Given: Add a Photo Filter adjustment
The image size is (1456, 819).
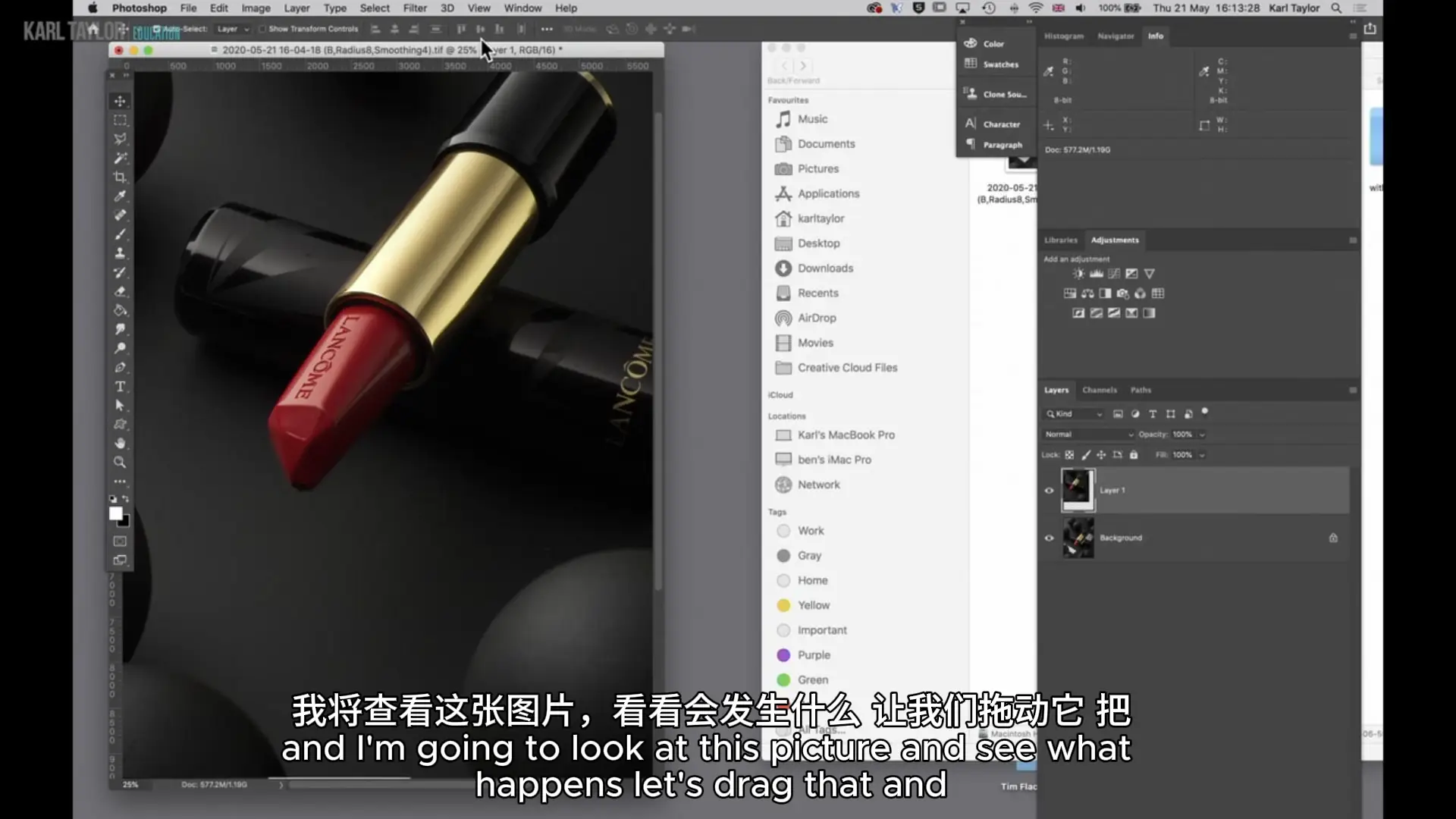Looking at the screenshot, I should click(x=1122, y=293).
